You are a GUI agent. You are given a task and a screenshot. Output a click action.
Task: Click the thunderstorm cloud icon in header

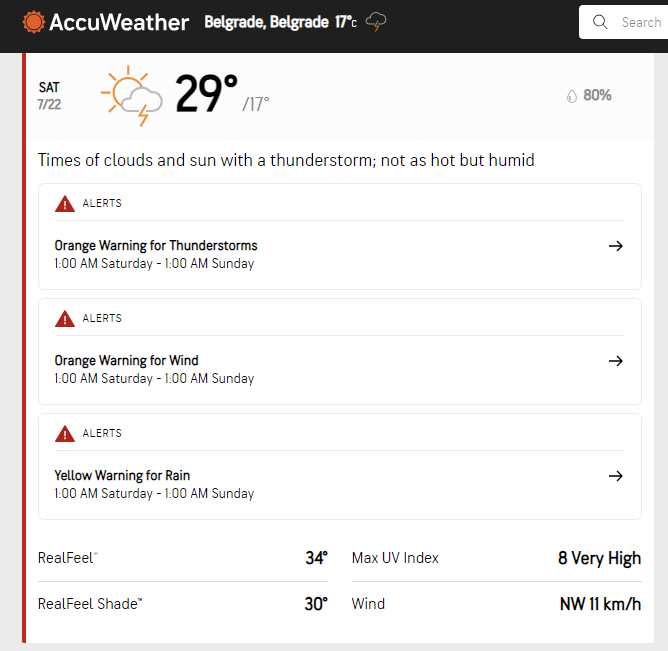[377, 22]
